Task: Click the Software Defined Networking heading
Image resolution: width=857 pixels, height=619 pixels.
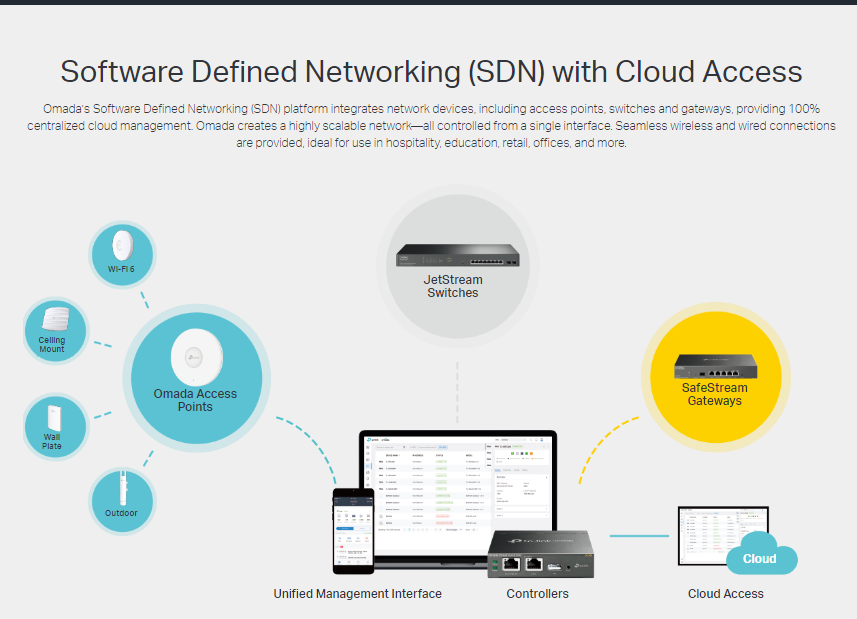Action: click(431, 72)
